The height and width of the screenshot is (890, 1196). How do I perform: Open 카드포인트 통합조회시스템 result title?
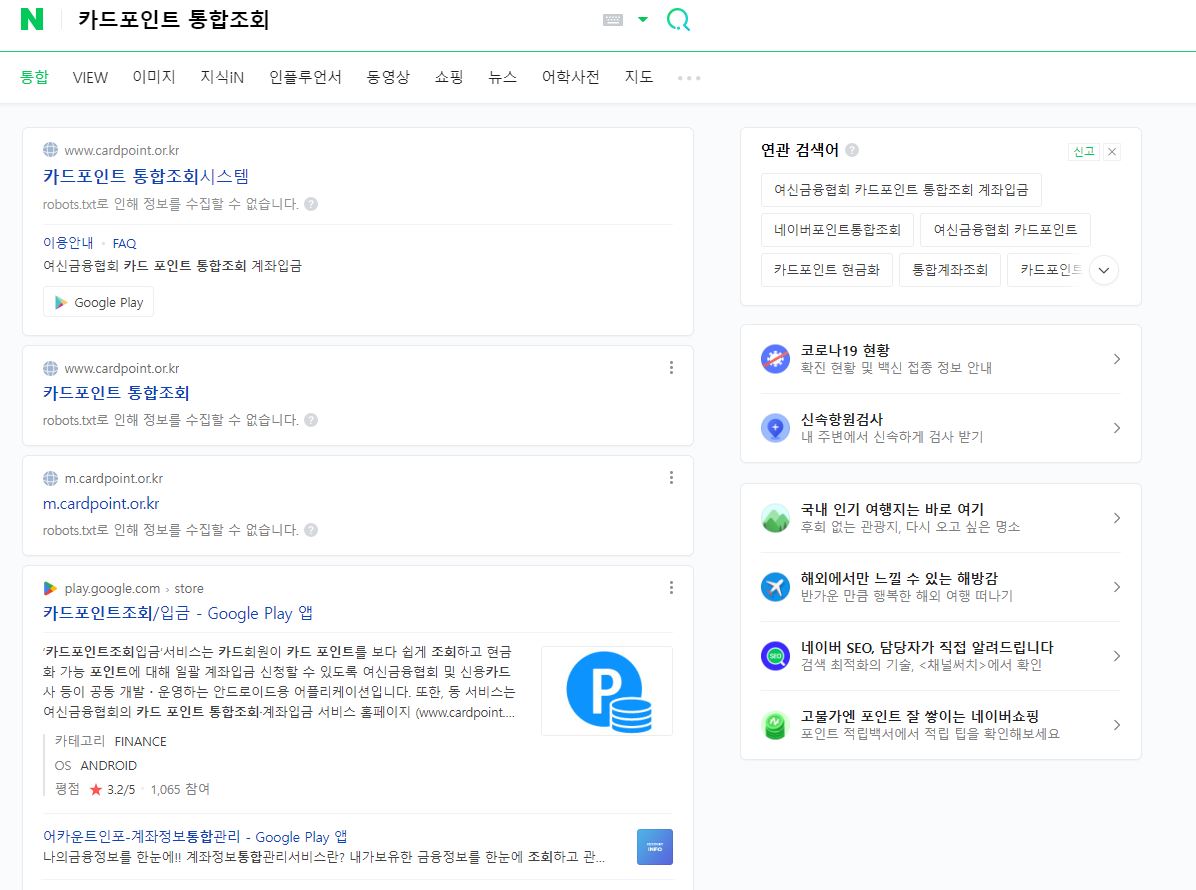click(x=146, y=176)
